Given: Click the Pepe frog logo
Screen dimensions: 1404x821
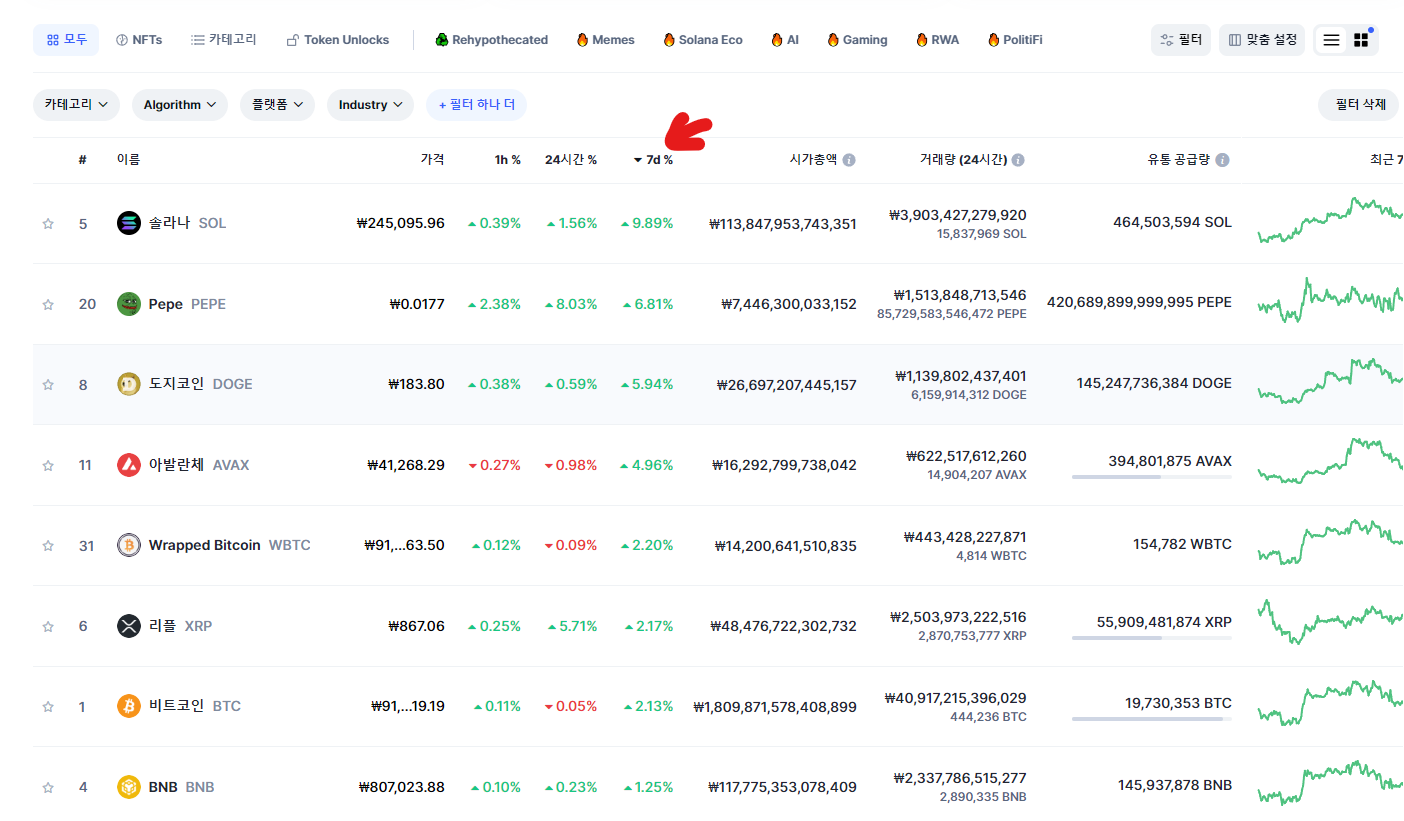Looking at the screenshot, I should [x=129, y=303].
